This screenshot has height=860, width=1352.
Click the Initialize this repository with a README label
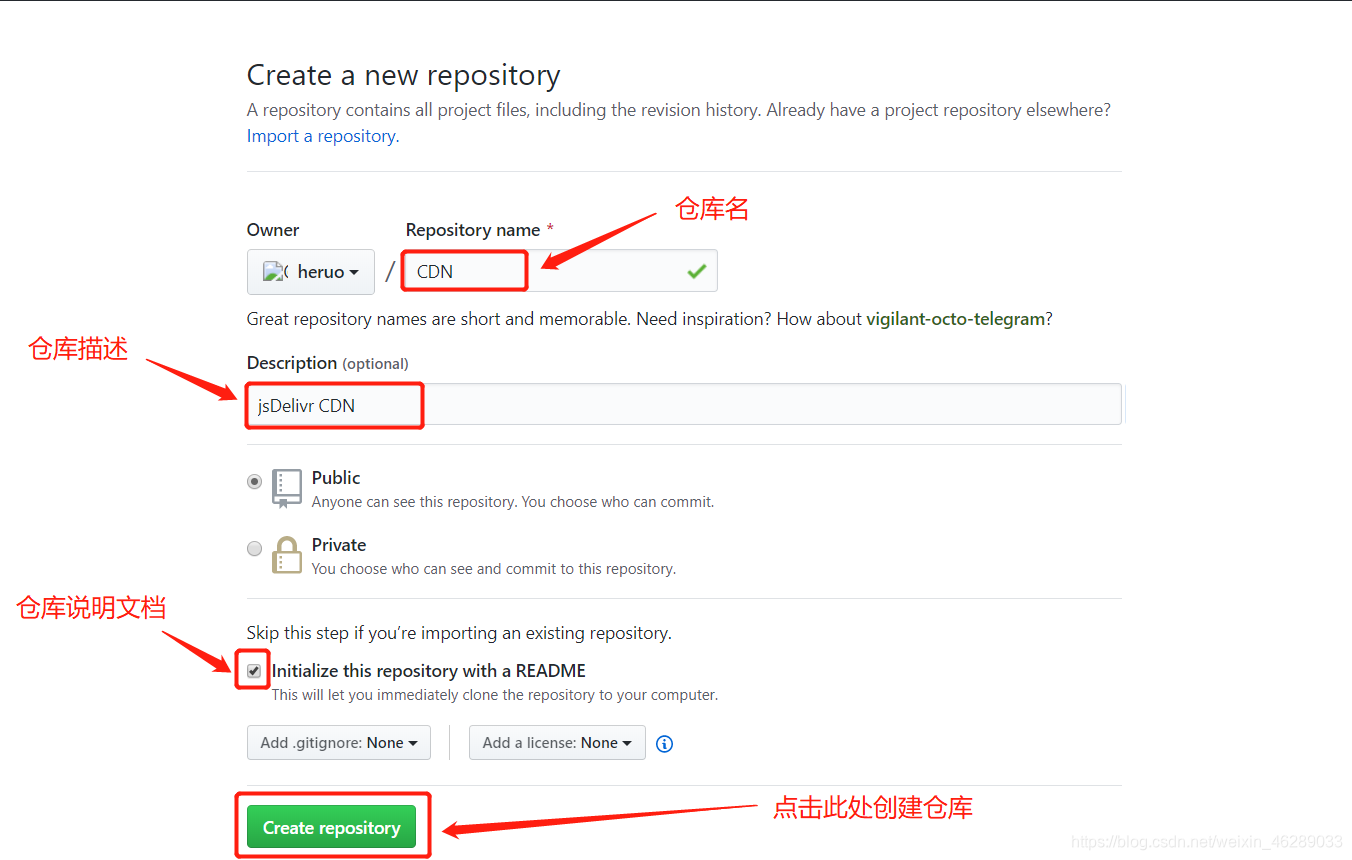click(429, 671)
